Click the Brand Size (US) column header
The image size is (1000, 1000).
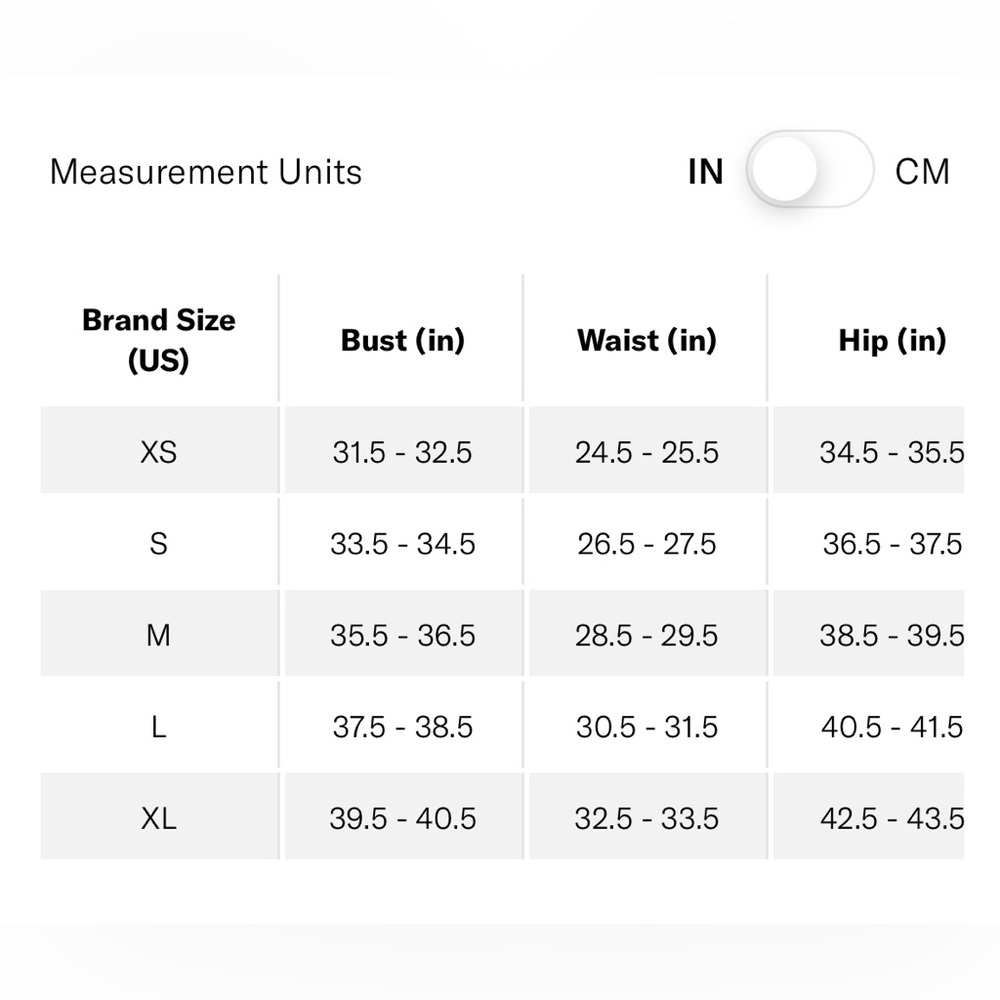(x=159, y=340)
